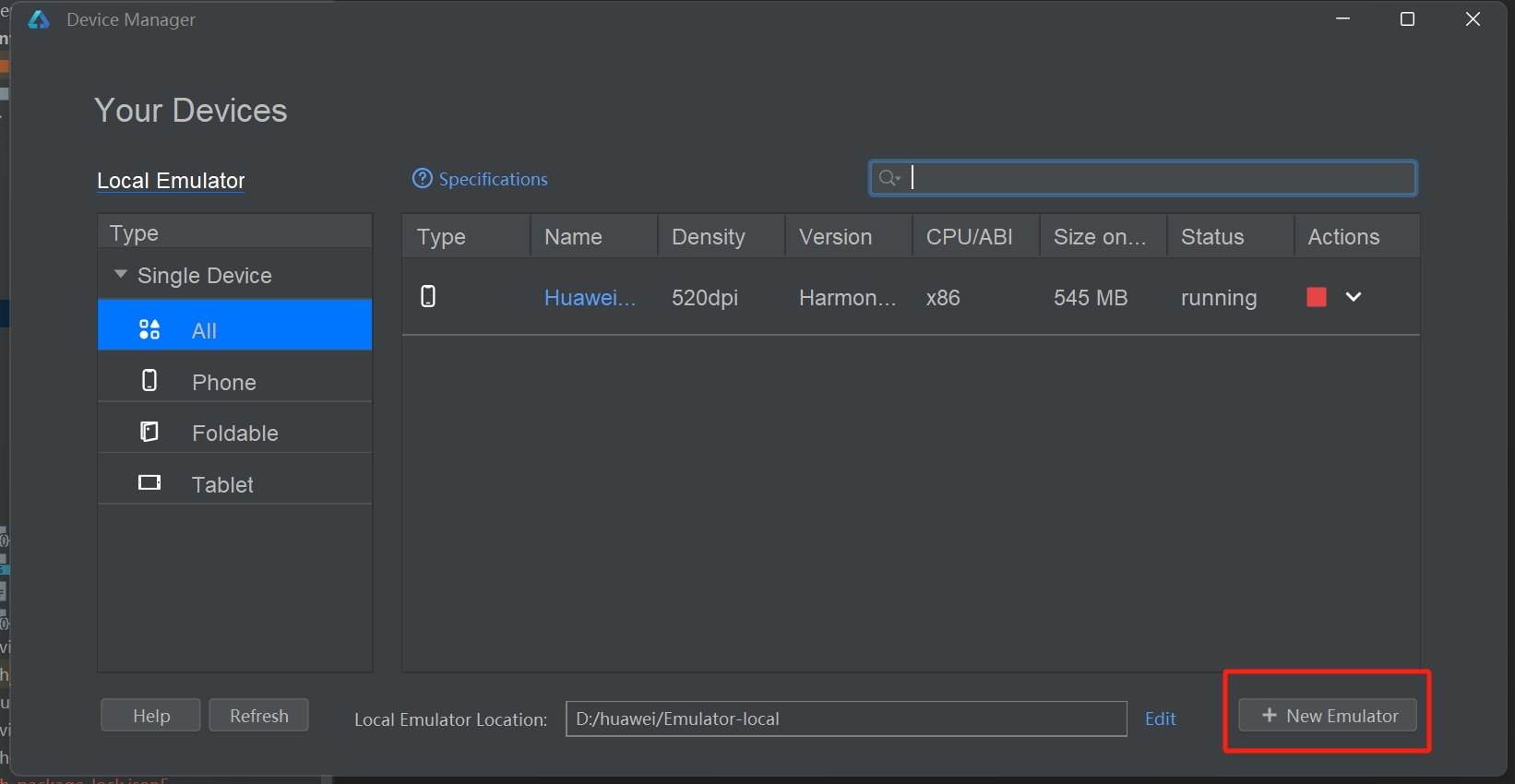This screenshot has width=1515, height=784.
Task: Sort by the CPU/ABI column header
Action: pos(976,236)
